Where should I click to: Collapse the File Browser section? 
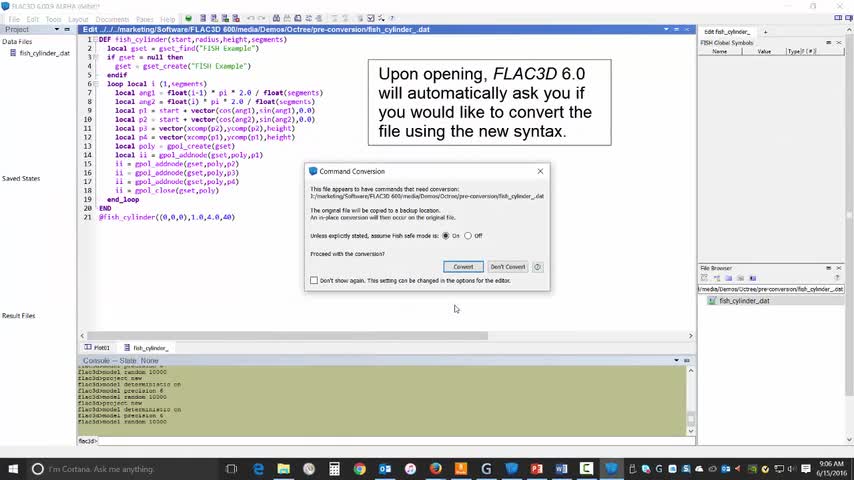point(828,268)
